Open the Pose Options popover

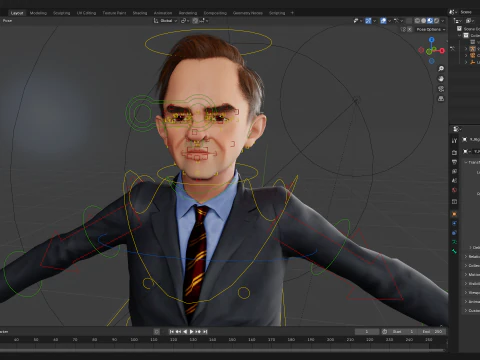coord(431,29)
